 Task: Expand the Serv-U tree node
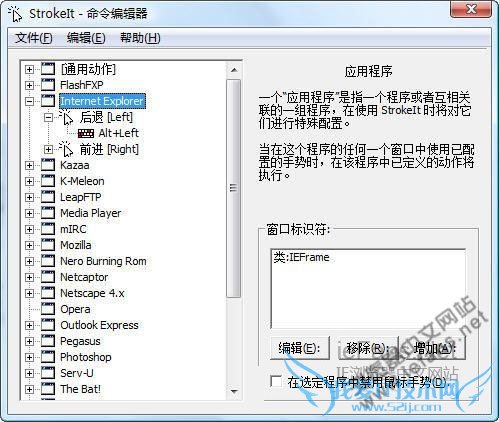29,373
